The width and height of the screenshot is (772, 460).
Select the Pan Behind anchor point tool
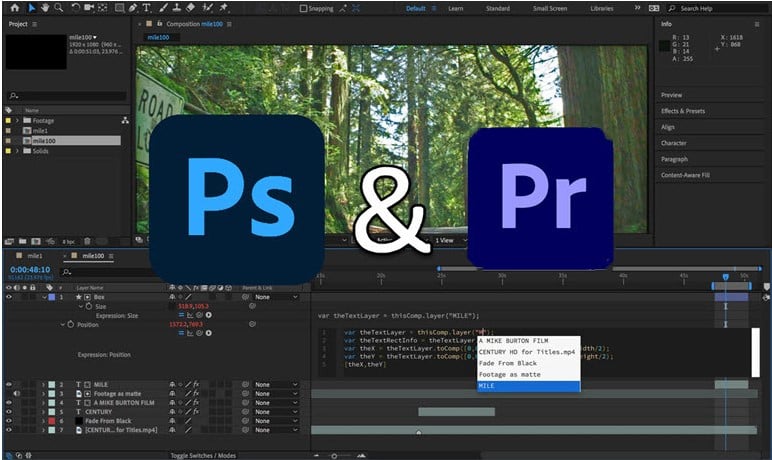click(102, 8)
